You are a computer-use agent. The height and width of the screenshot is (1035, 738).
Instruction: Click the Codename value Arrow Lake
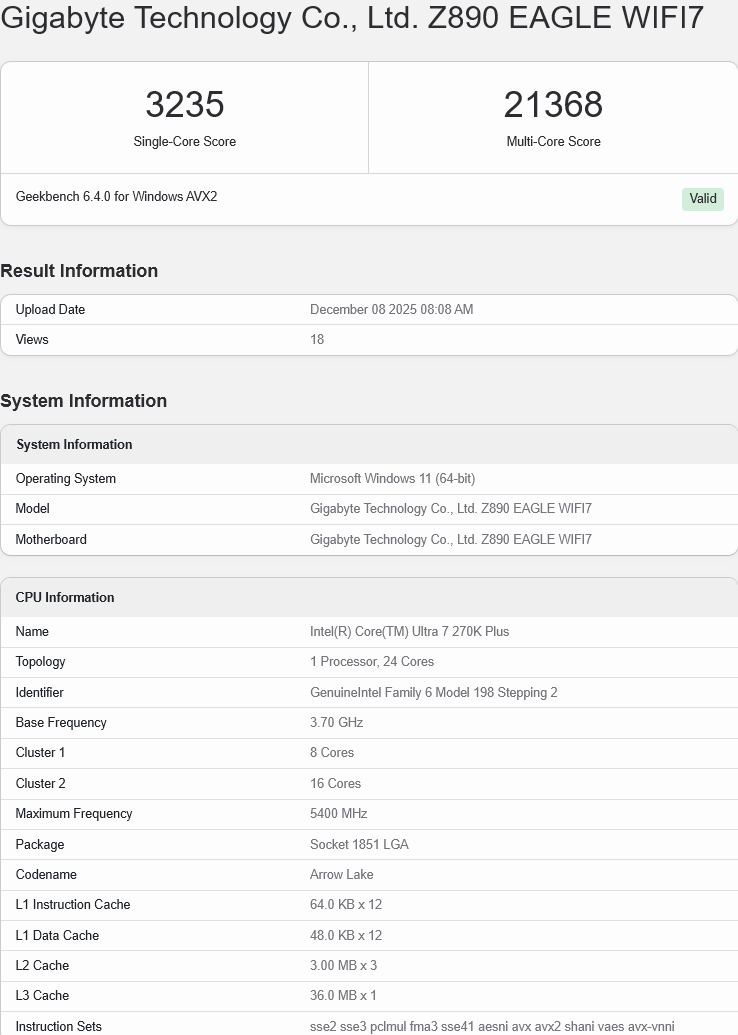pyautogui.click(x=341, y=875)
